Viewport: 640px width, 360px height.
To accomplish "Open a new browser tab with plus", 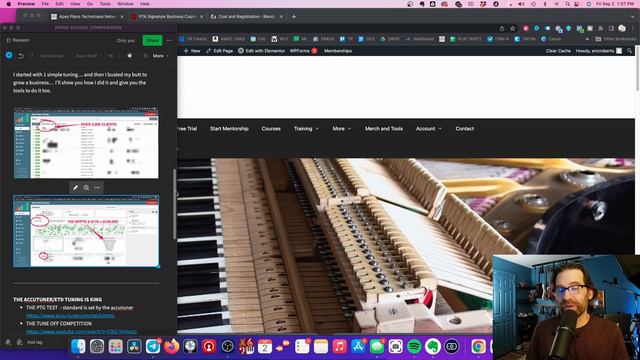I will tap(294, 17).
